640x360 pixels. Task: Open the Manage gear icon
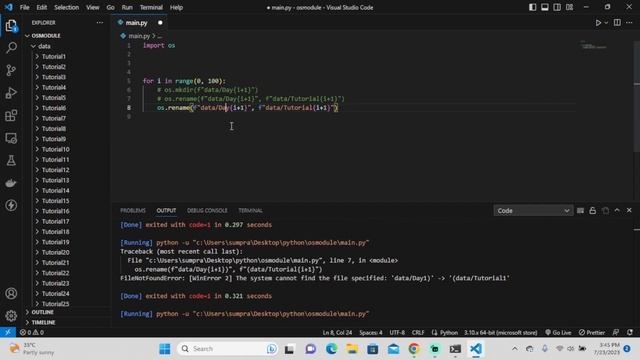pos(11,315)
